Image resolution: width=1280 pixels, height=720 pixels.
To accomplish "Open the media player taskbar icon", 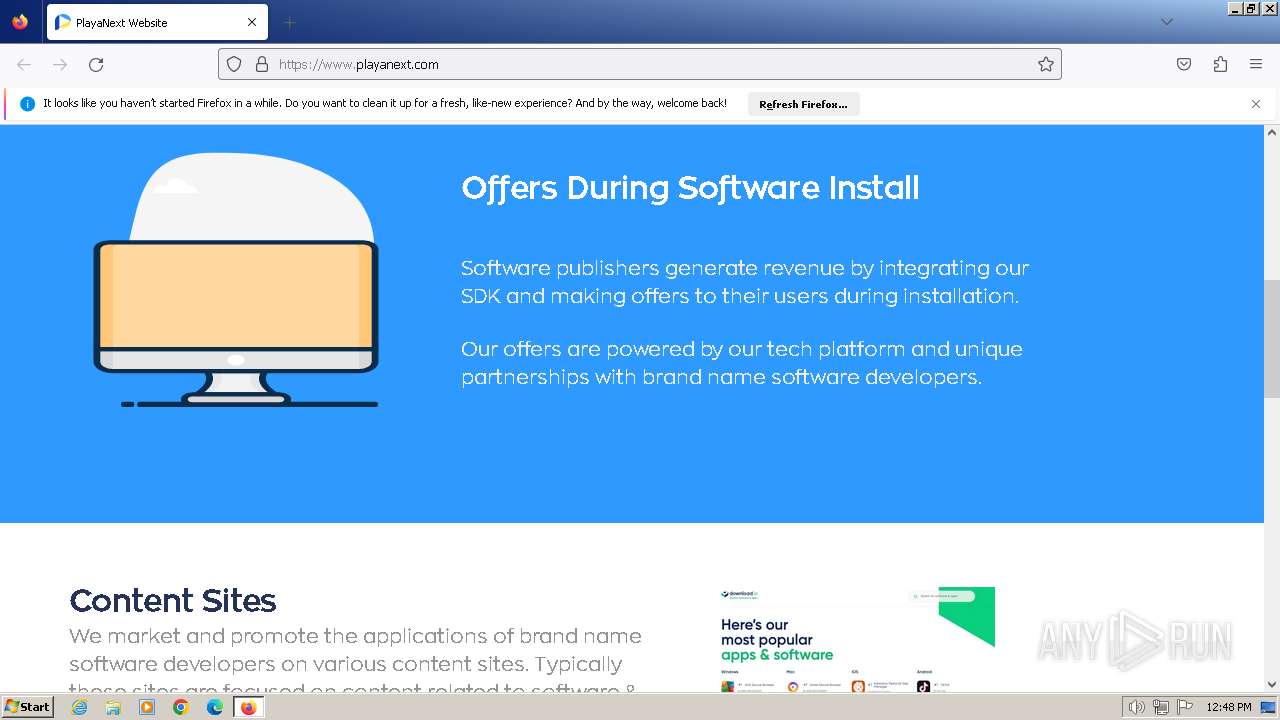I will [147, 707].
